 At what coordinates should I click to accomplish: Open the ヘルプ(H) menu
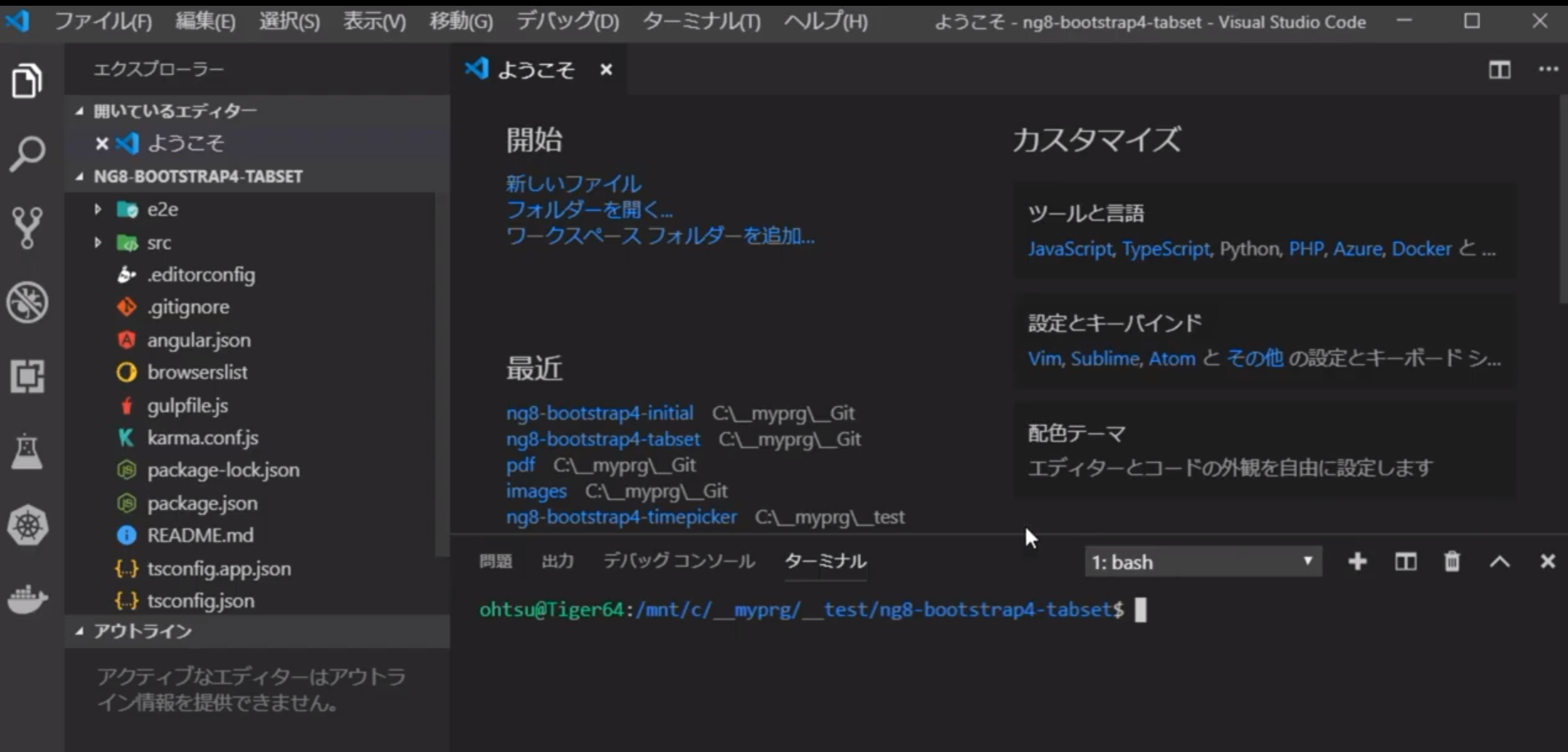coord(826,21)
